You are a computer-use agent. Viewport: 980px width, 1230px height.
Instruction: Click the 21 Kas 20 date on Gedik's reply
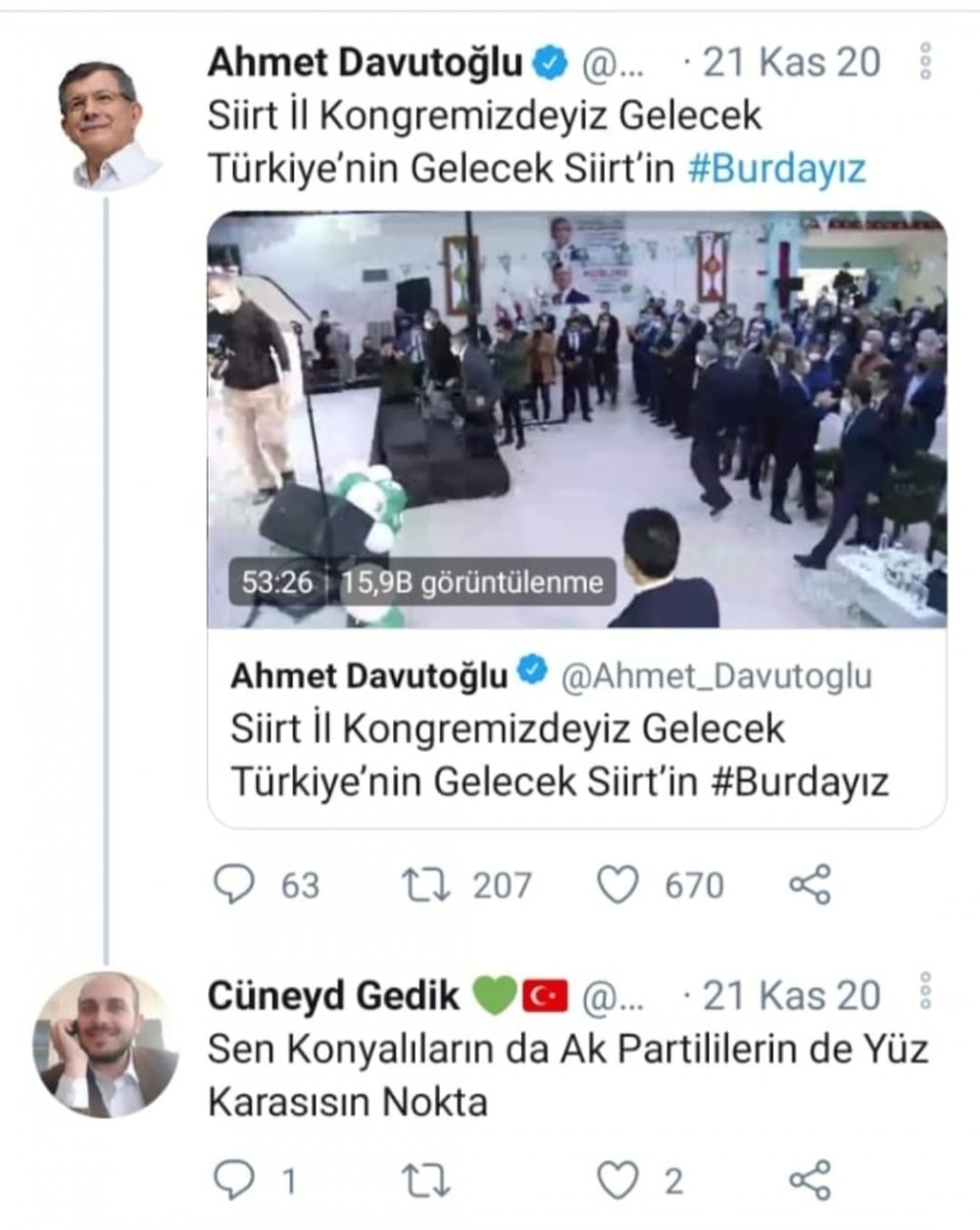(791, 995)
